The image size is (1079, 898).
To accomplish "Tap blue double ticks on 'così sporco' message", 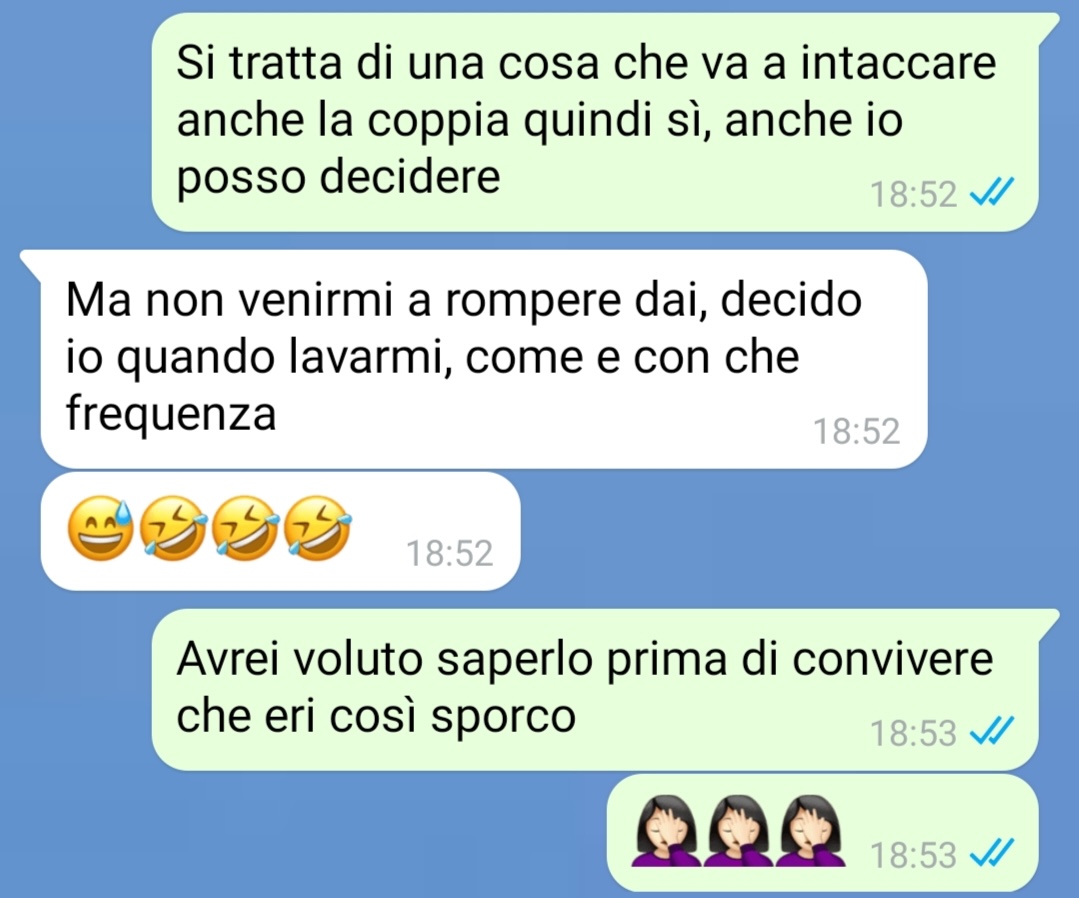I will pos(992,731).
